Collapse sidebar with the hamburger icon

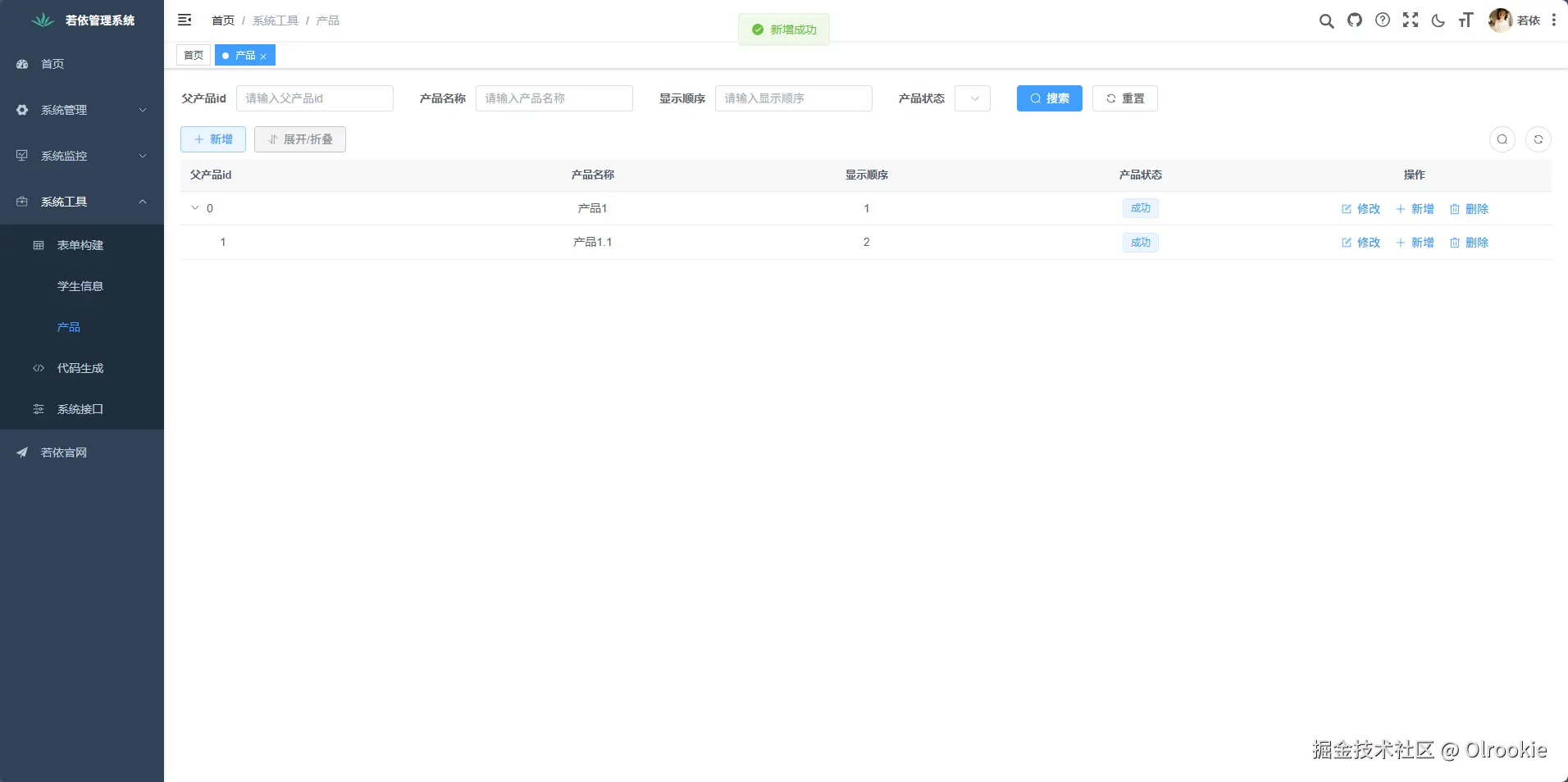pyautogui.click(x=185, y=20)
